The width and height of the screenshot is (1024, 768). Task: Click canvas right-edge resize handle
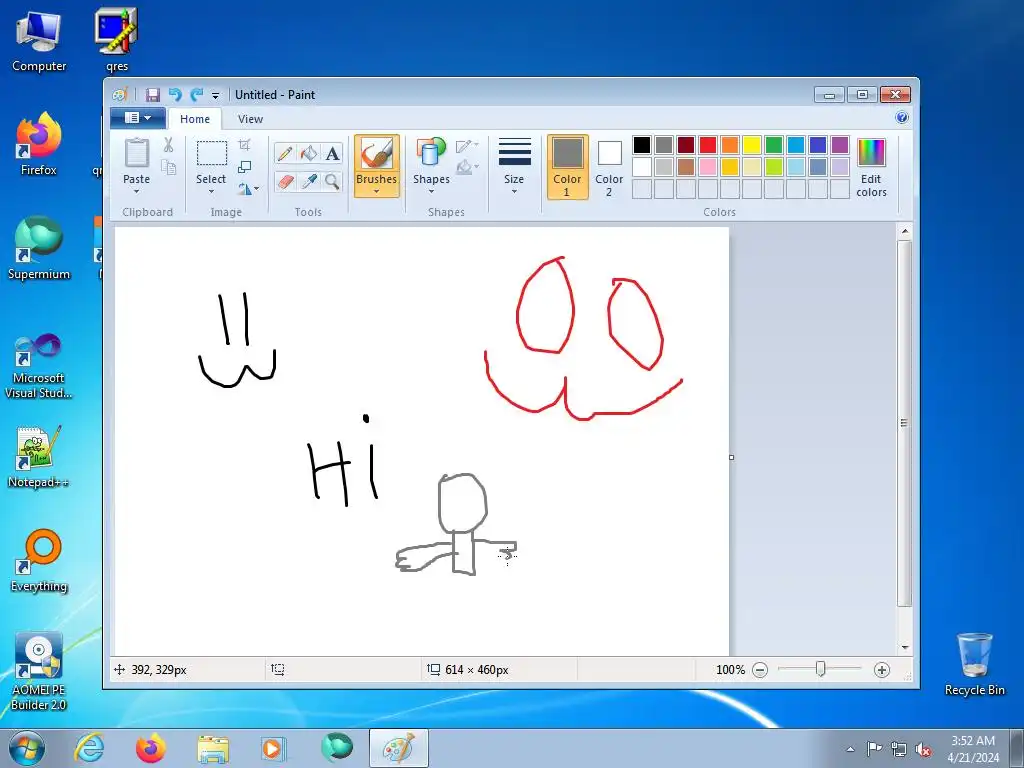coord(731,457)
